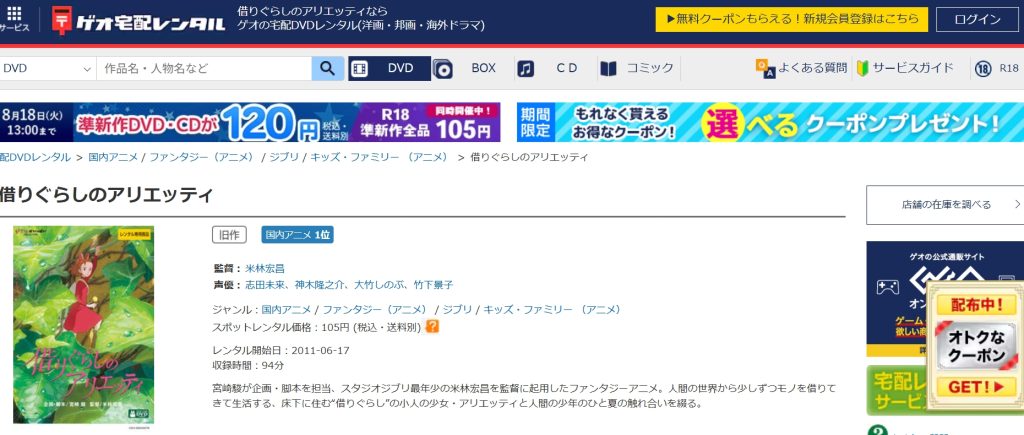This screenshot has height=435, width=1024.
Task: Click the orange question mark help icon
Action: (432, 327)
